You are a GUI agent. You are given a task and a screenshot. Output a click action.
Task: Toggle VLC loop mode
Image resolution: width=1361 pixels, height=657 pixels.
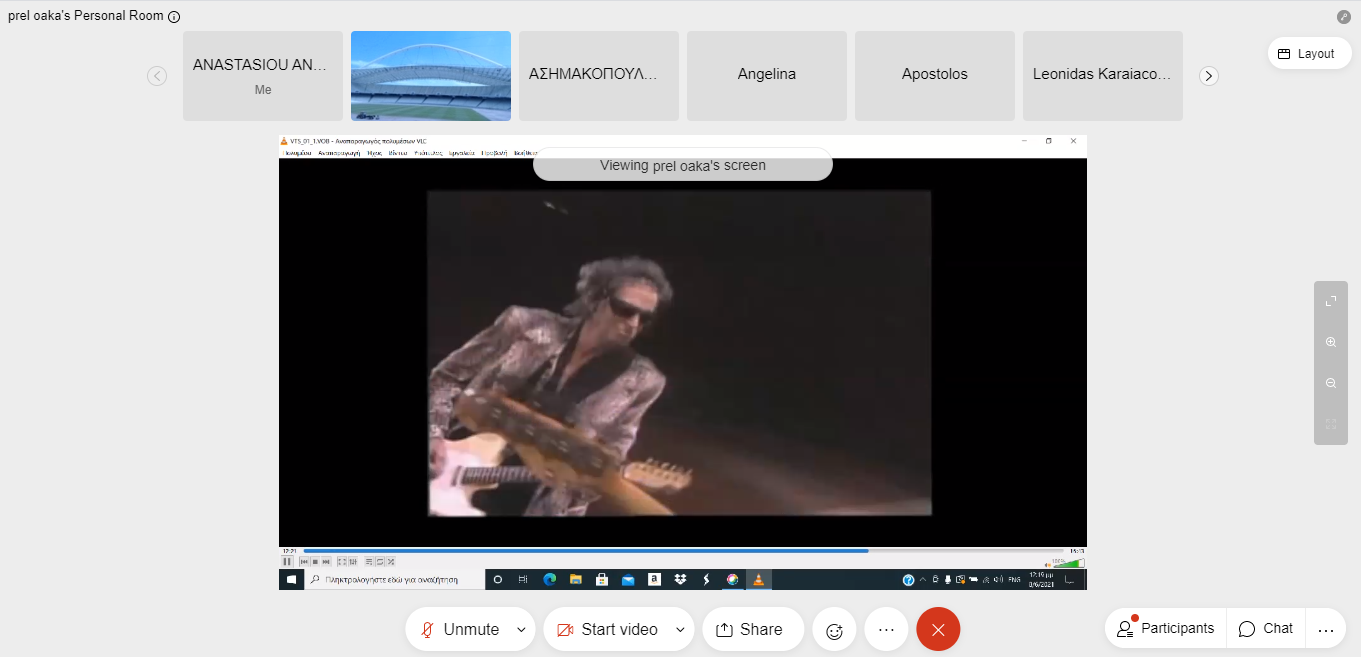pyautogui.click(x=380, y=562)
